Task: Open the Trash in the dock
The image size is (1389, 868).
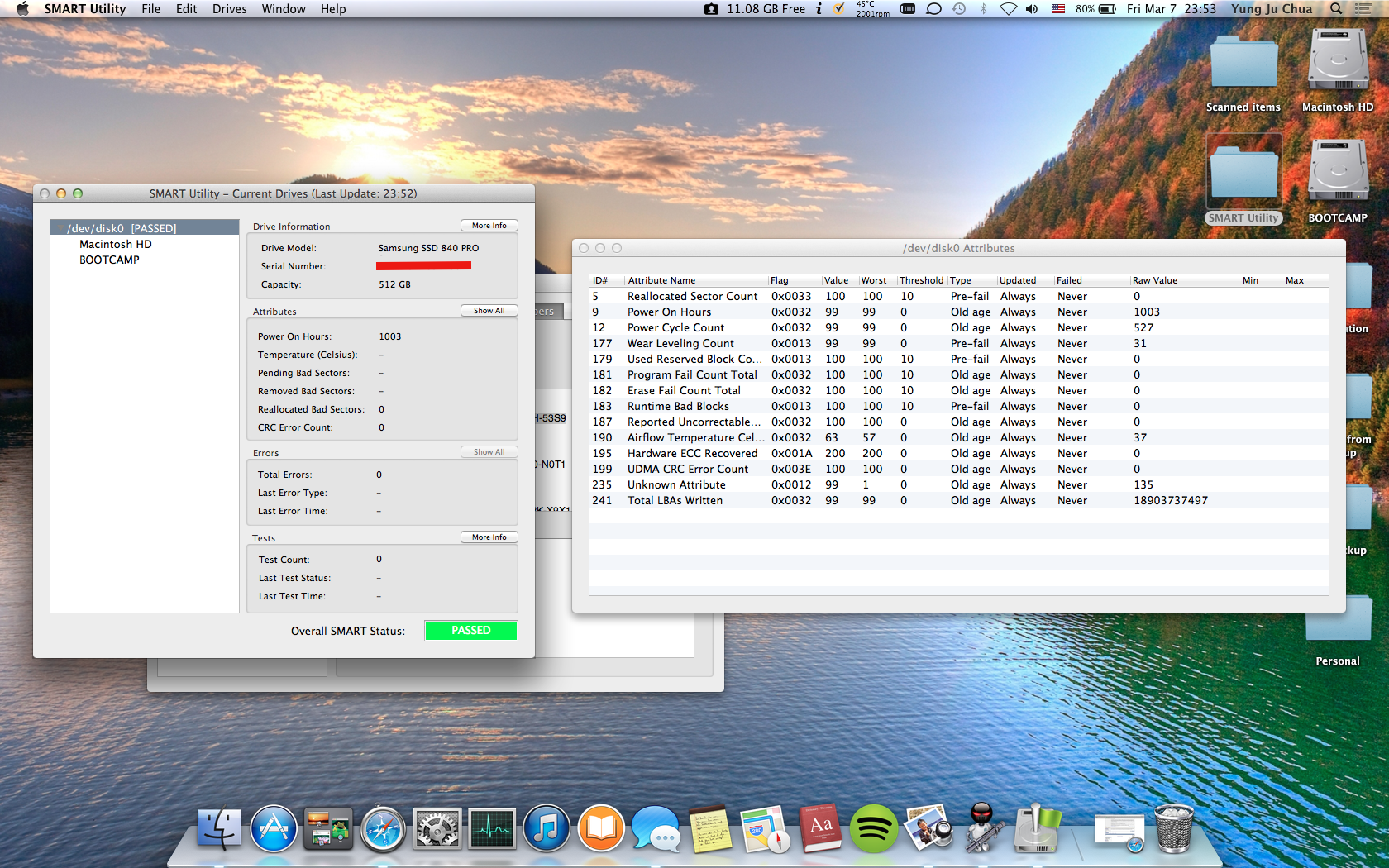Action: pyautogui.click(x=1174, y=828)
